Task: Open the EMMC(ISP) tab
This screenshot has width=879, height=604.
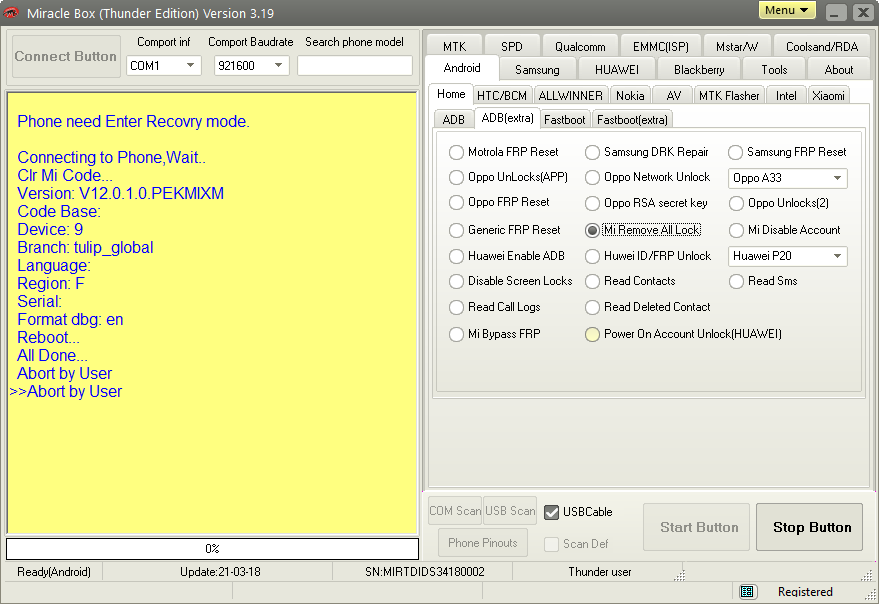Action: [660, 46]
